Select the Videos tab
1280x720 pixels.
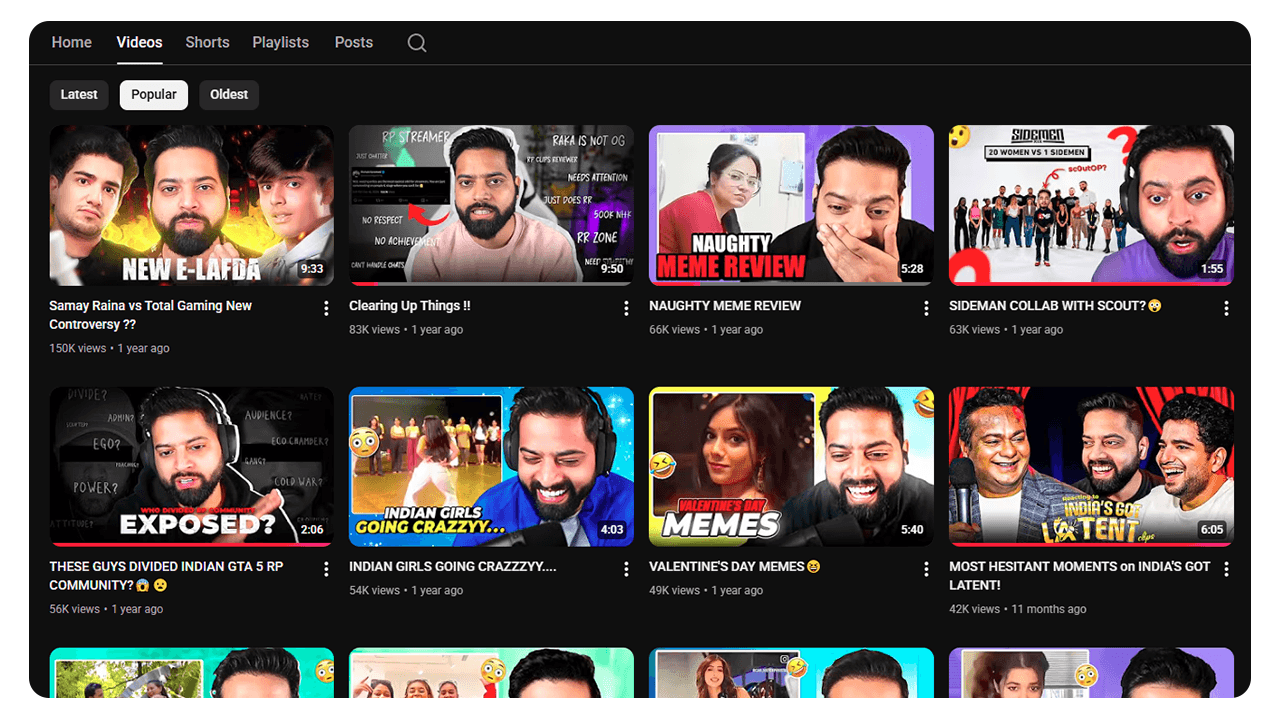[139, 42]
